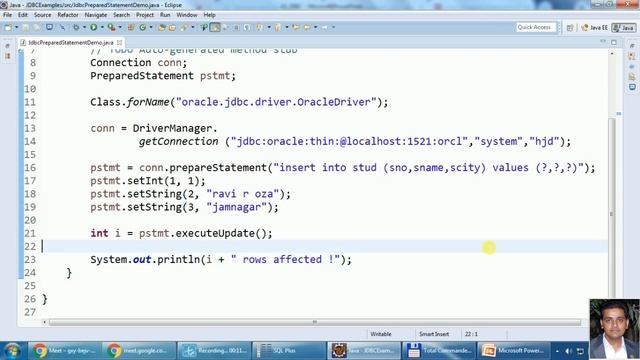Open the Window menu

pos(187,15)
